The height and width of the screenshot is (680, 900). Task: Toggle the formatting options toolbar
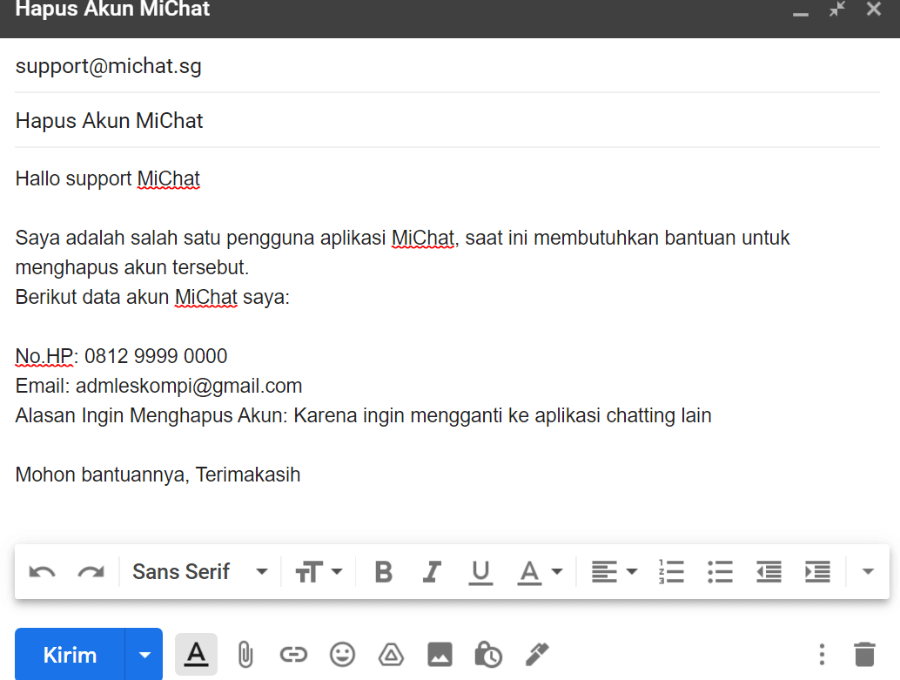pyautogui.click(x=196, y=654)
